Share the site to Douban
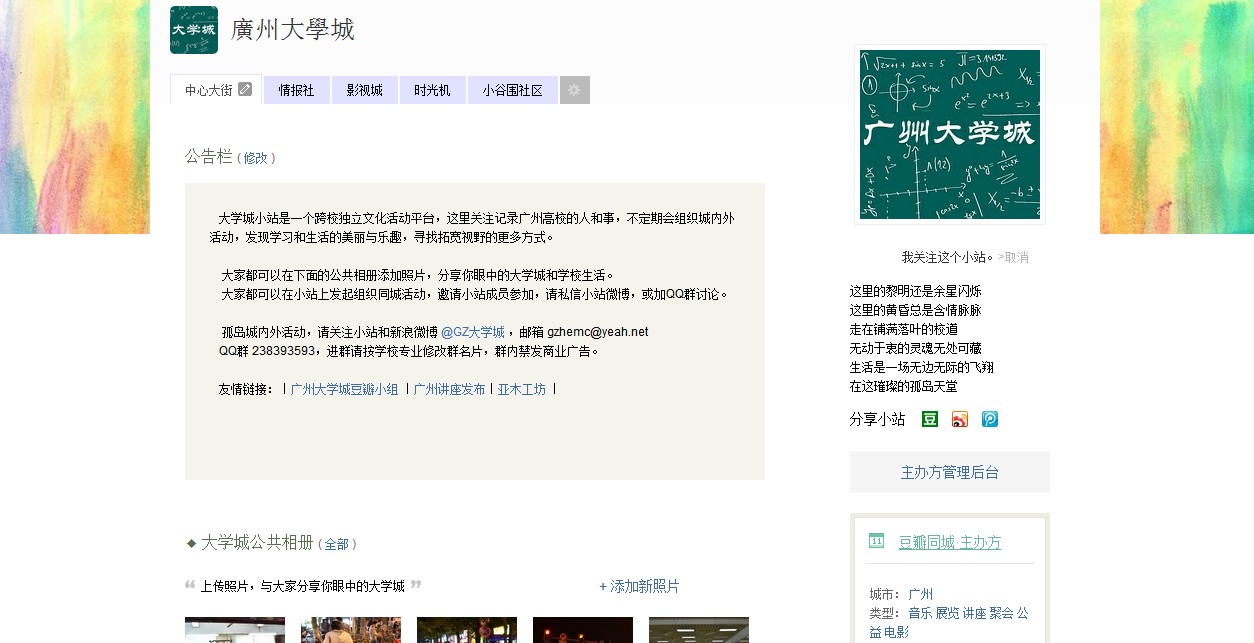The width and height of the screenshot is (1254, 643). [x=928, y=419]
